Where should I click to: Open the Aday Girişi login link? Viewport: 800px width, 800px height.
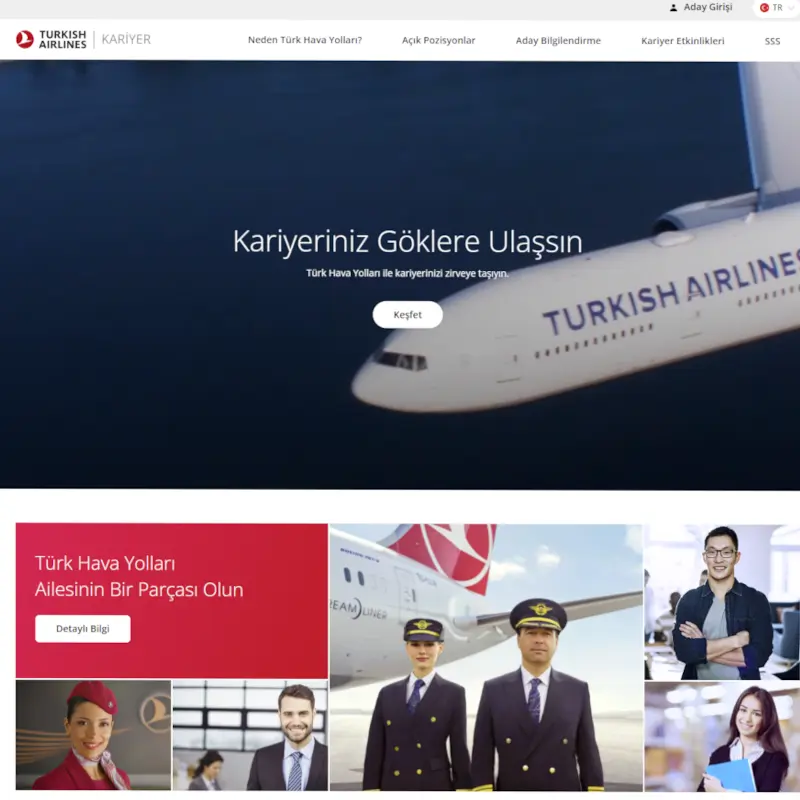pos(708,8)
